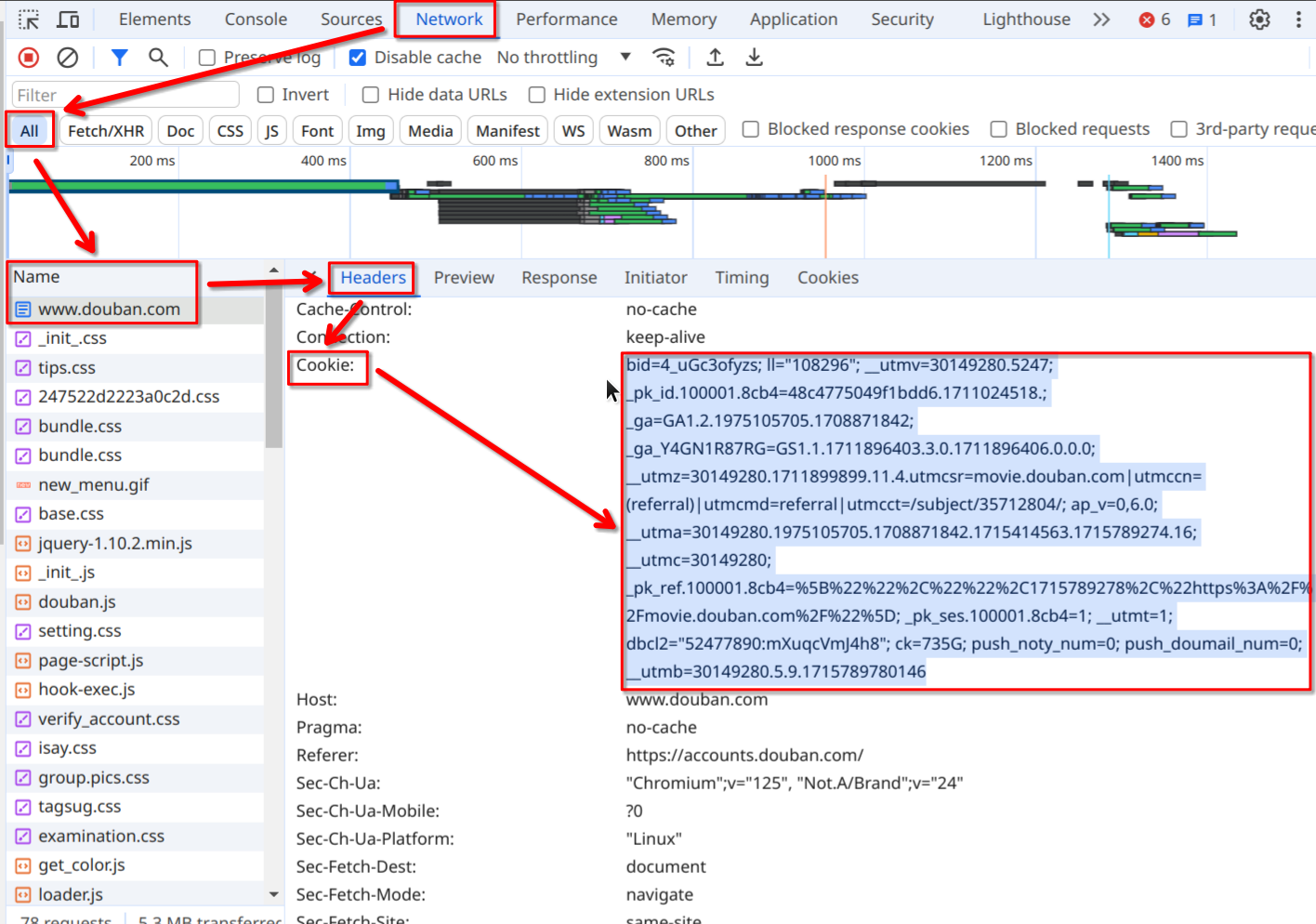Import HAR file with upload icon
This screenshot has height=924, width=1316.
[715, 58]
